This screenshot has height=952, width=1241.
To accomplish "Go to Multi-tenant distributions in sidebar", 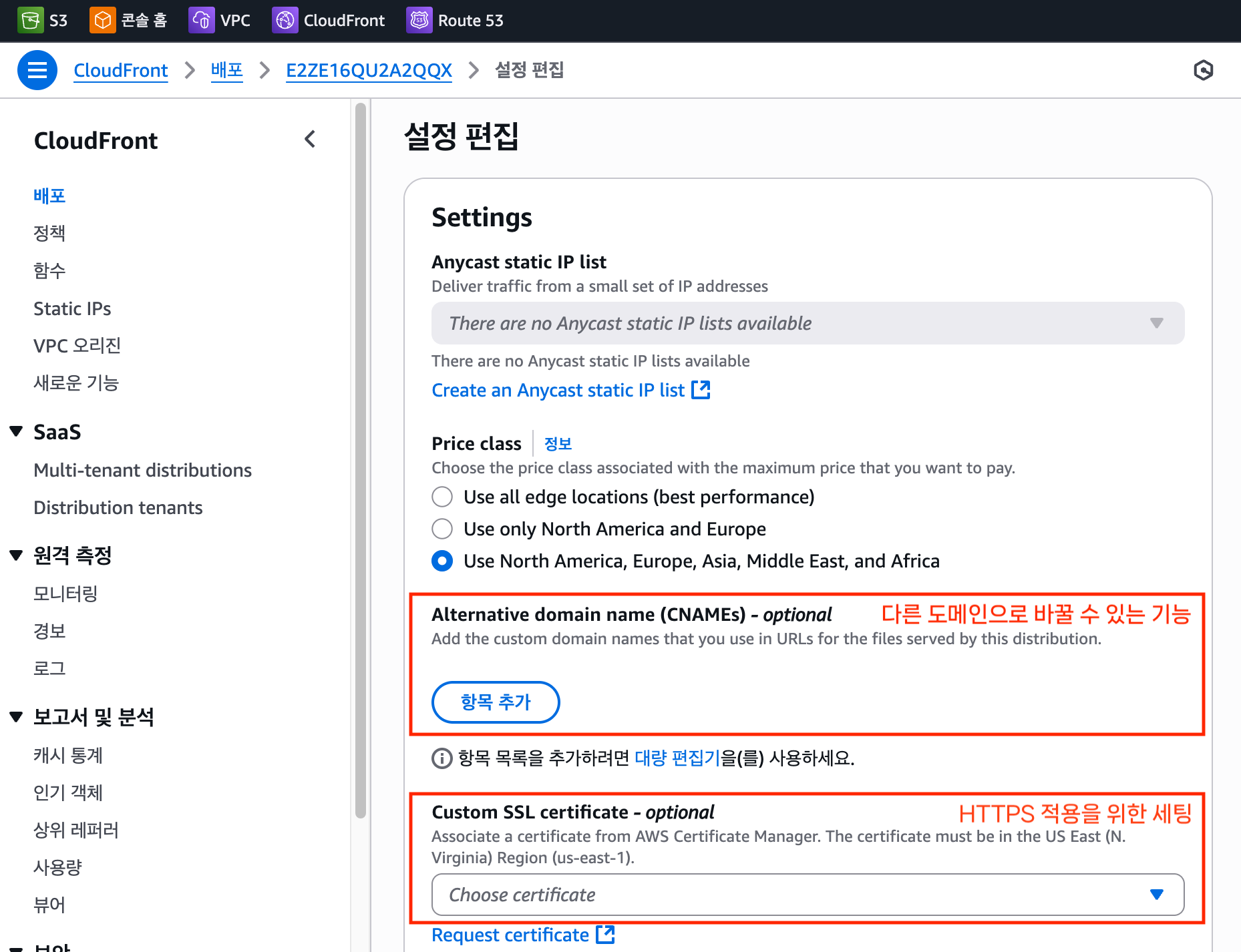I will [x=142, y=470].
